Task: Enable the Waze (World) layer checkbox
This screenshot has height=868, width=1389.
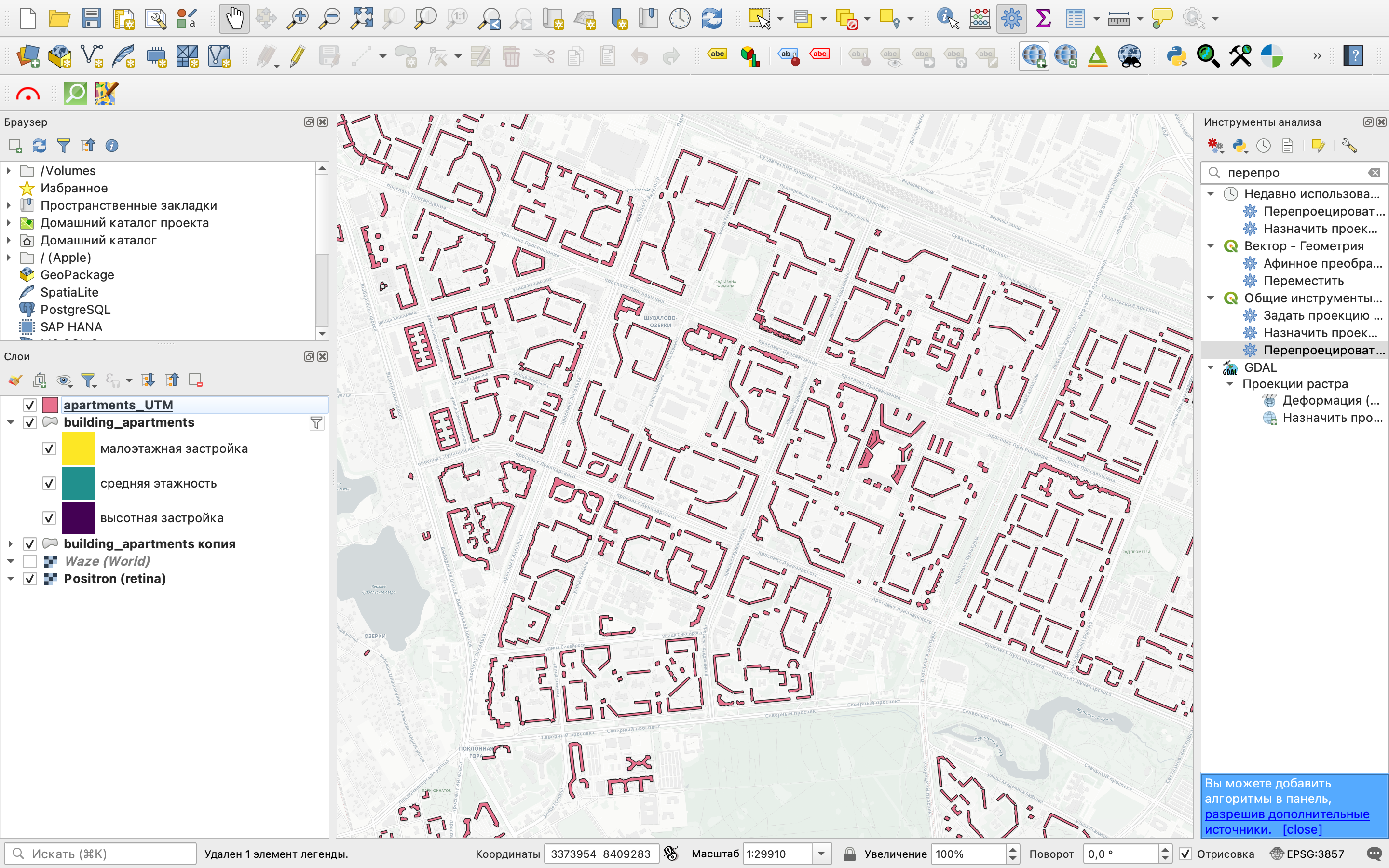Action: pos(30,561)
